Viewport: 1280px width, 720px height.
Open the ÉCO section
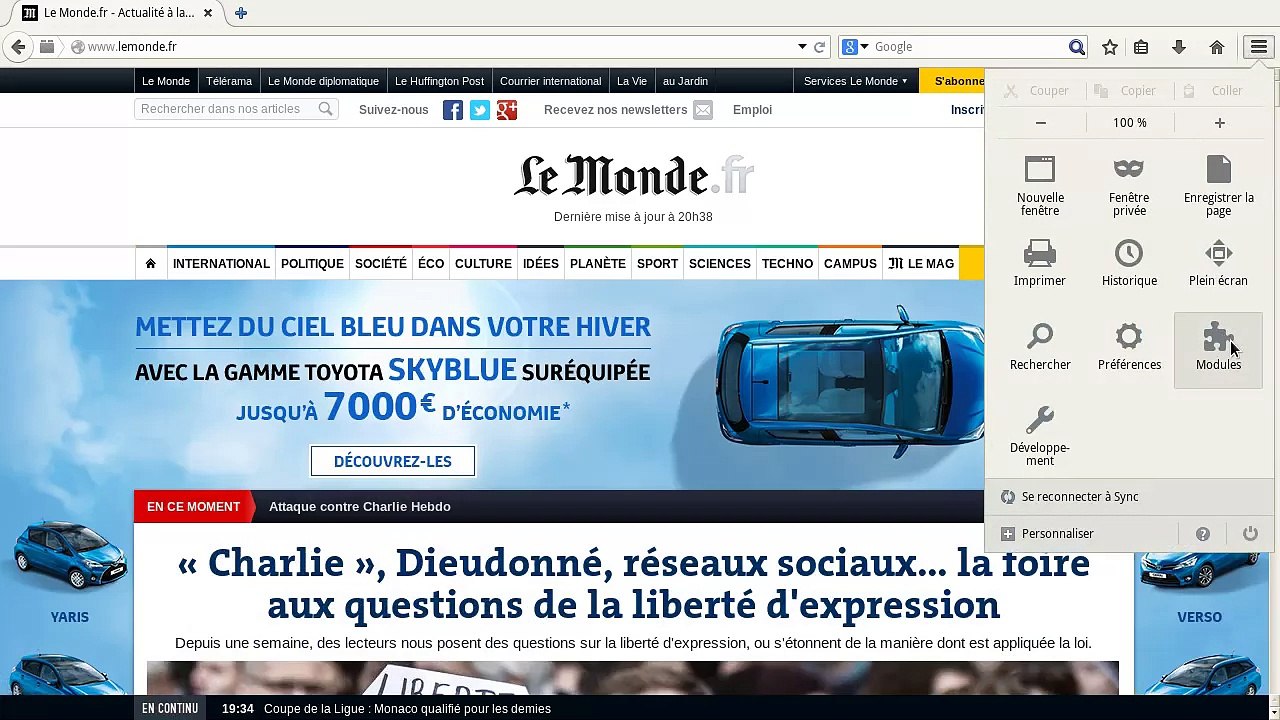[x=431, y=264]
